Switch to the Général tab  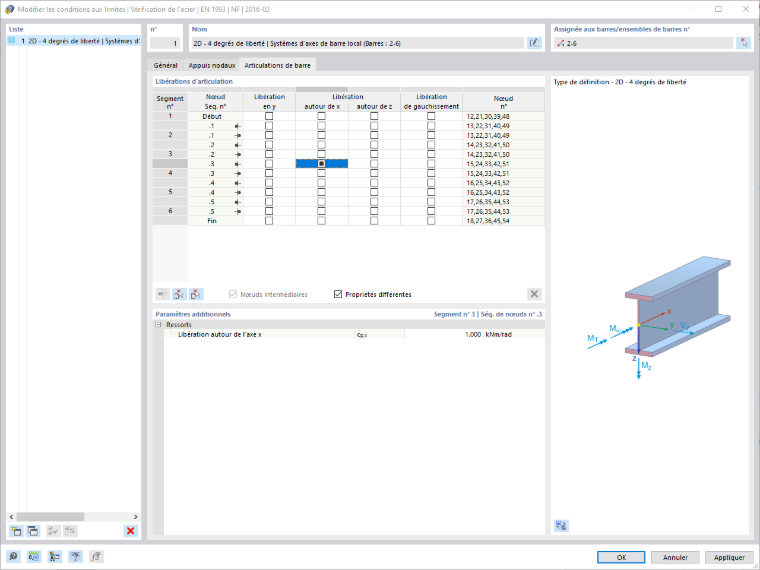[165, 65]
